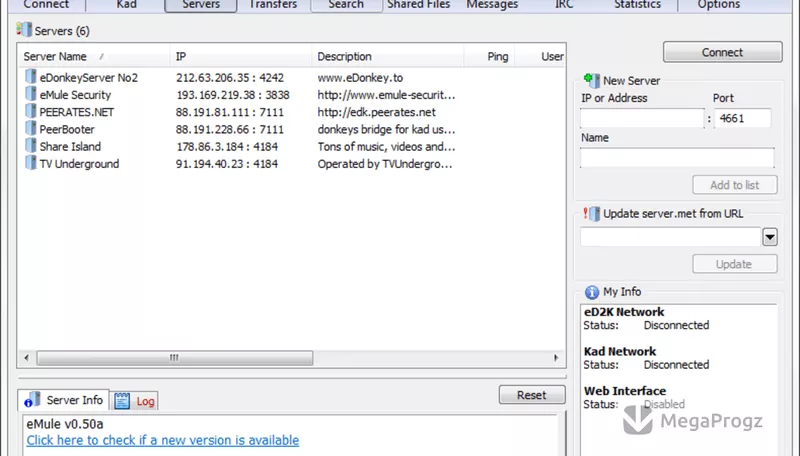Click the TV Underground server icon
The width and height of the screenshot is (800, 456).
click(31, 164)
